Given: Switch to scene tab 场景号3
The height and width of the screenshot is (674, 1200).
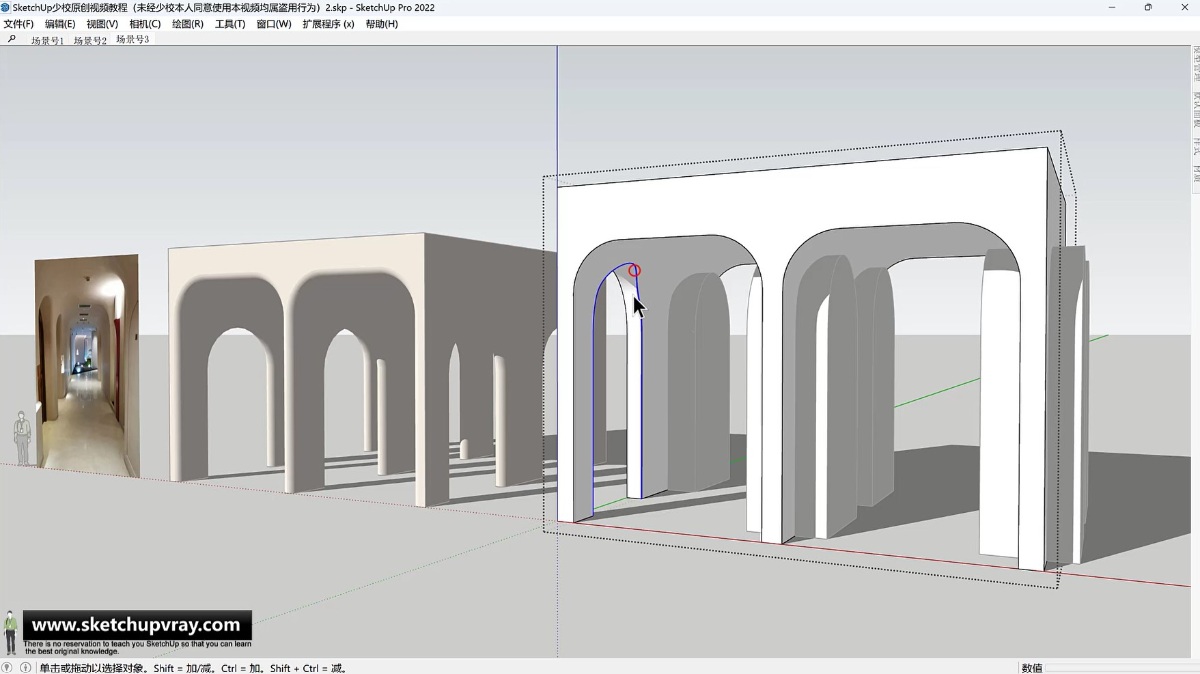Looking at the screenshot, I should coord(132,40).
